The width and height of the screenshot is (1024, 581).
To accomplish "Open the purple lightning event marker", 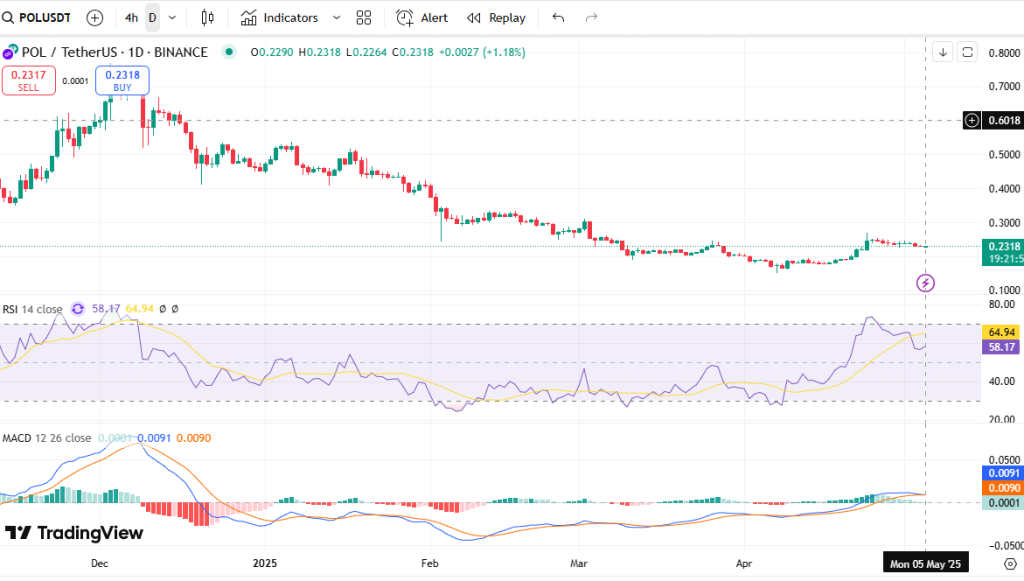I will [x=925, y=283].
